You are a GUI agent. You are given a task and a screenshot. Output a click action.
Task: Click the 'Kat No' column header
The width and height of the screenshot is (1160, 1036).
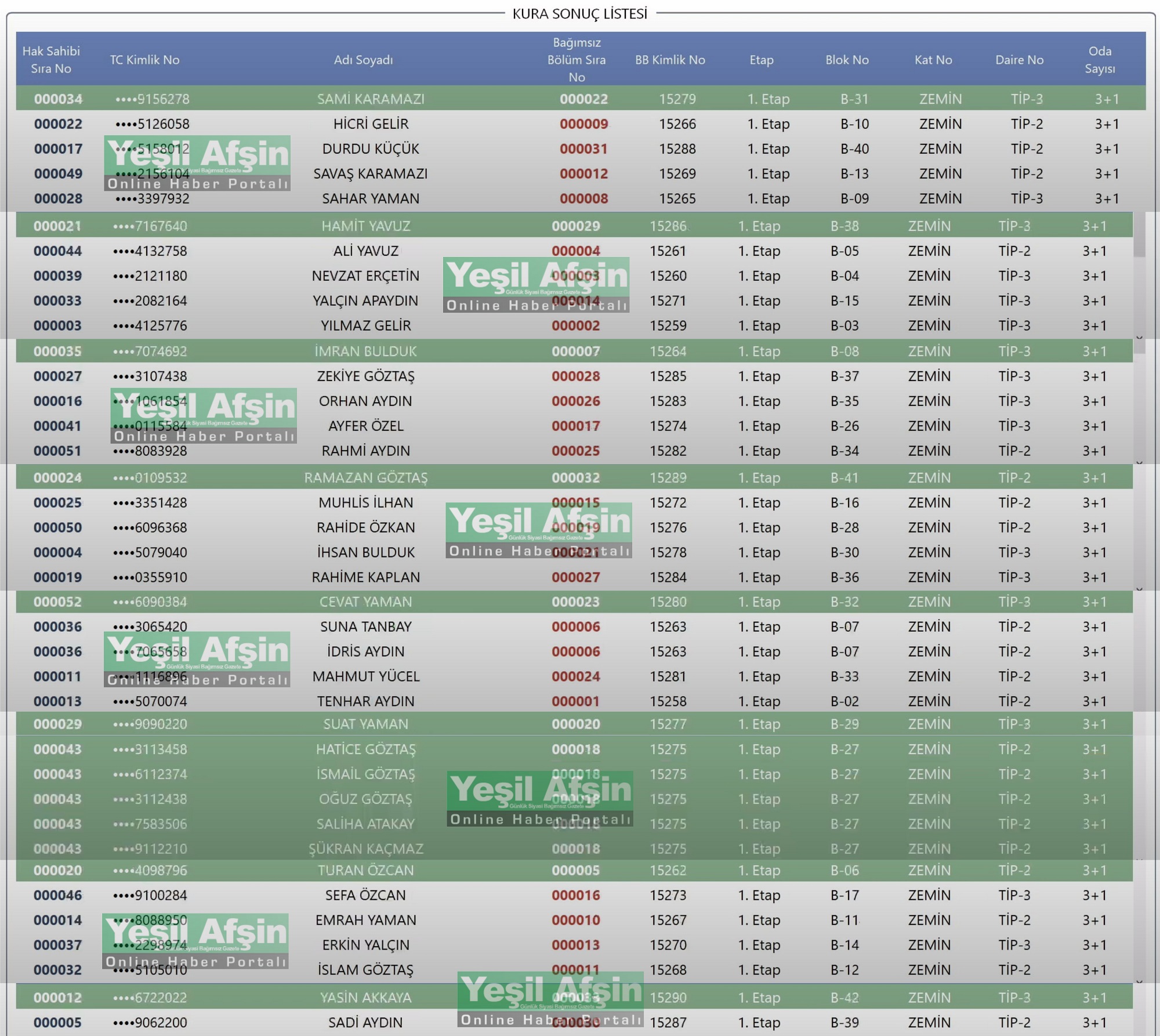[x=933, y=60]
